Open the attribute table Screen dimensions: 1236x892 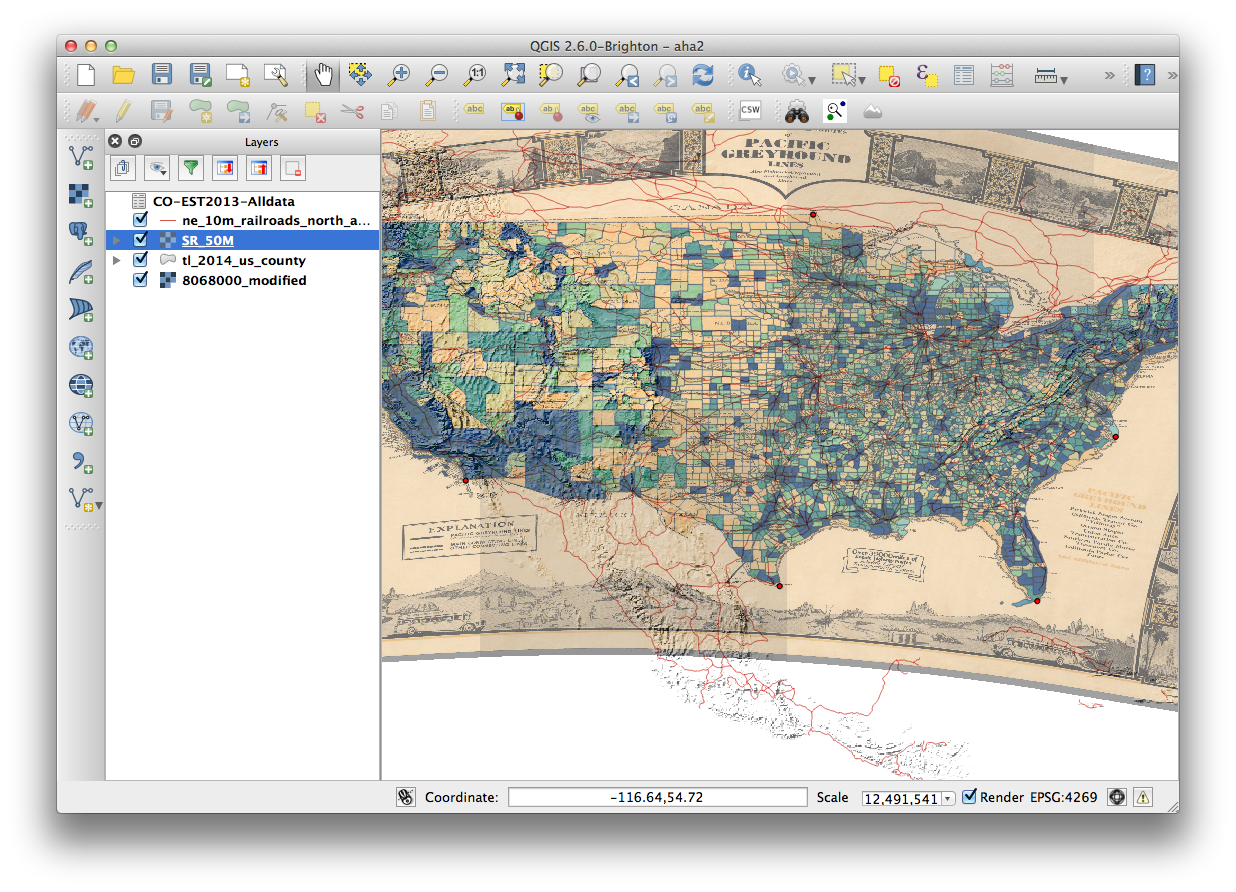pos(964,74)
